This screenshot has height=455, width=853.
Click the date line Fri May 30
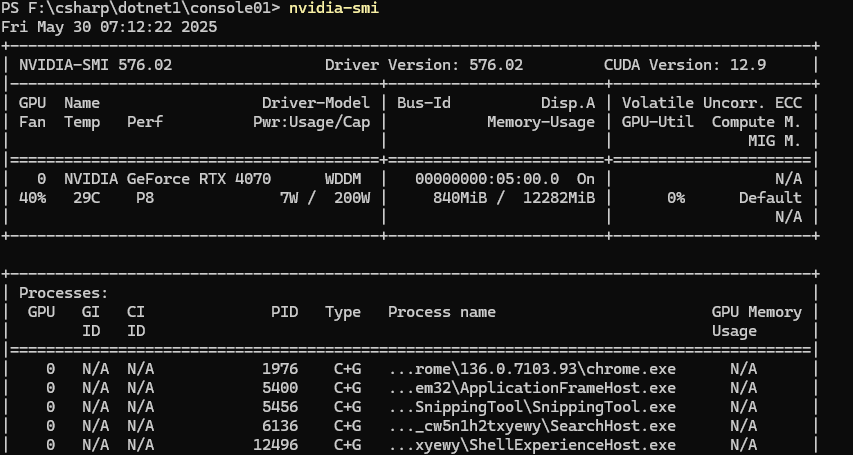coord(109,27)
